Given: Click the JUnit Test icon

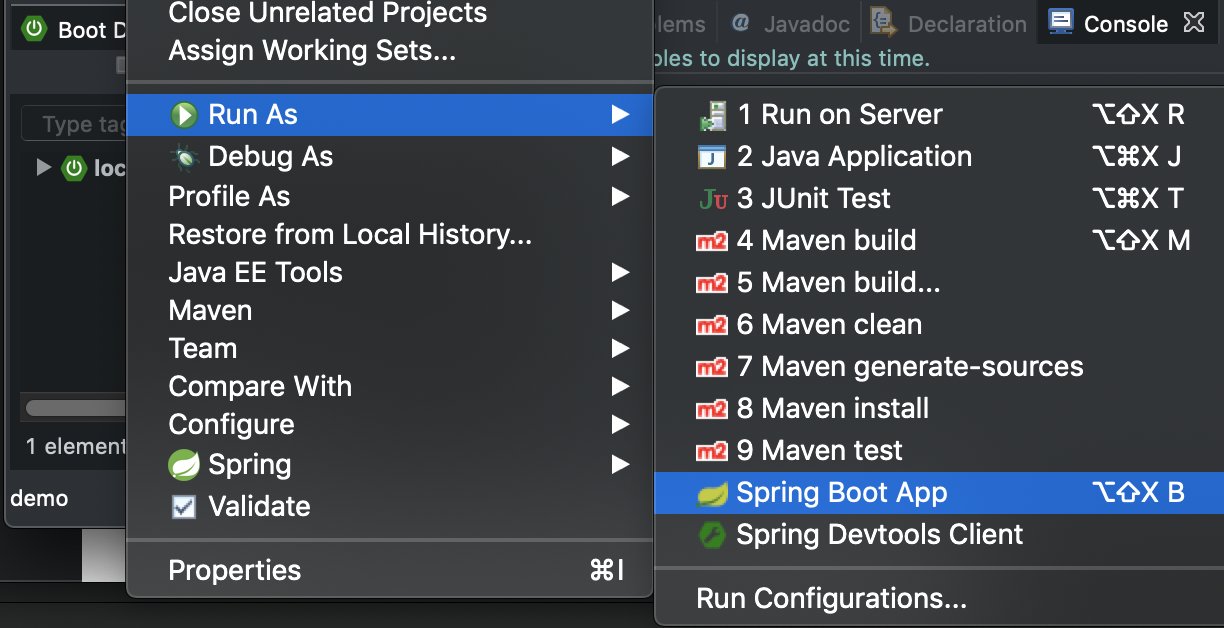Looking at the screenshot, I should pos(712,199).
